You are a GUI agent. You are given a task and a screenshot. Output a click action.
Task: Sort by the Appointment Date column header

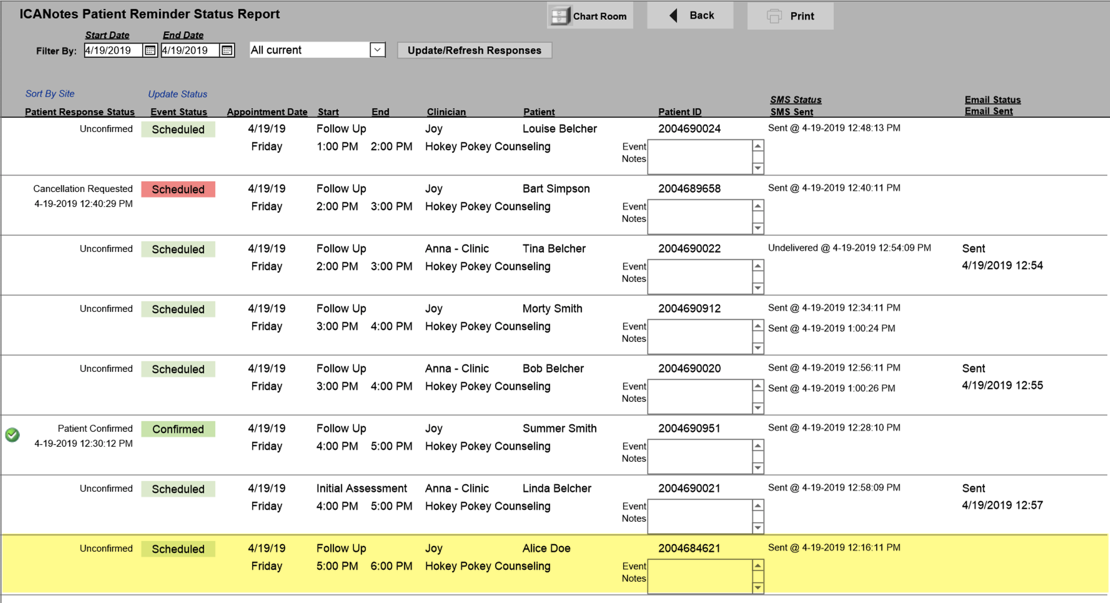pyautogui.click(x=267, y=112)
